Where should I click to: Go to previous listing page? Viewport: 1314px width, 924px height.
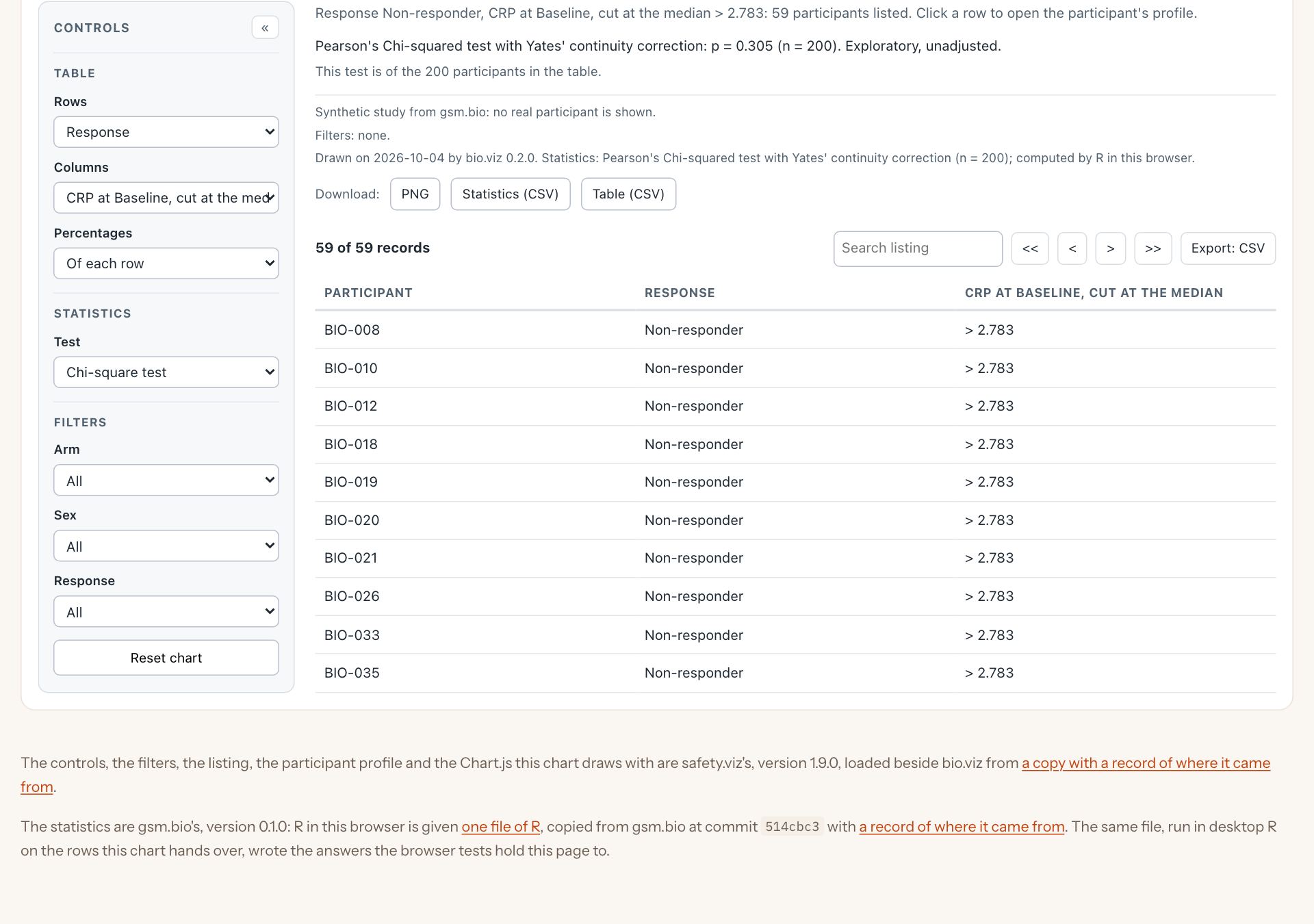point(1072,248)
